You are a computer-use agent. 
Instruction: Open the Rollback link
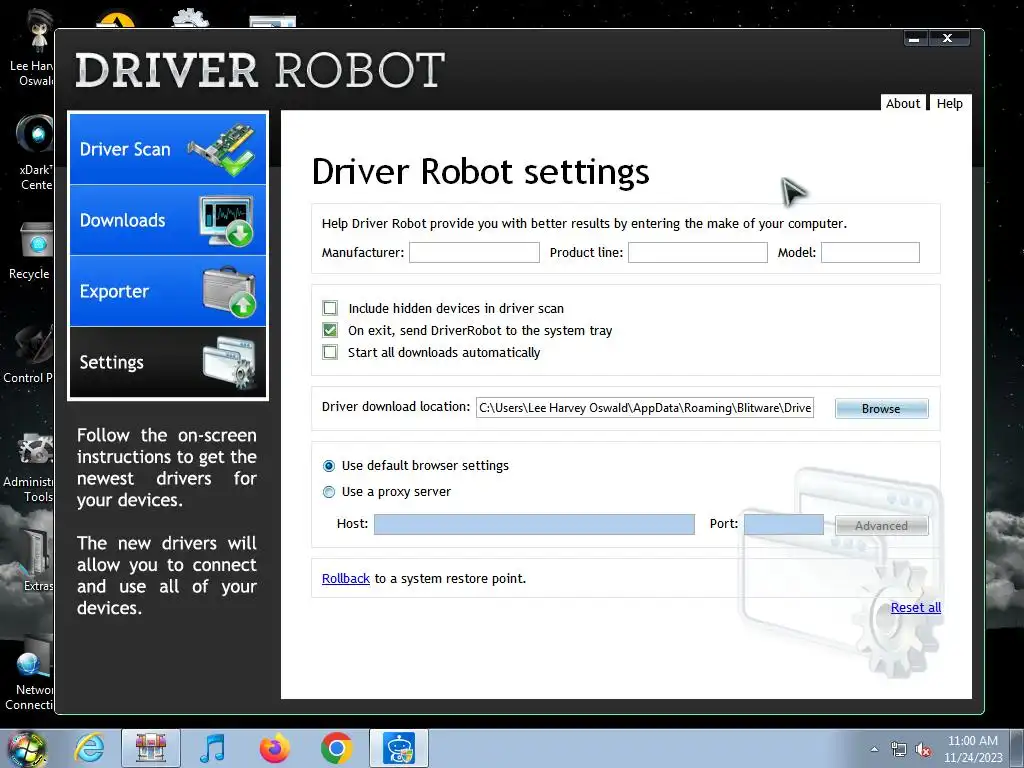click(345, 579)
